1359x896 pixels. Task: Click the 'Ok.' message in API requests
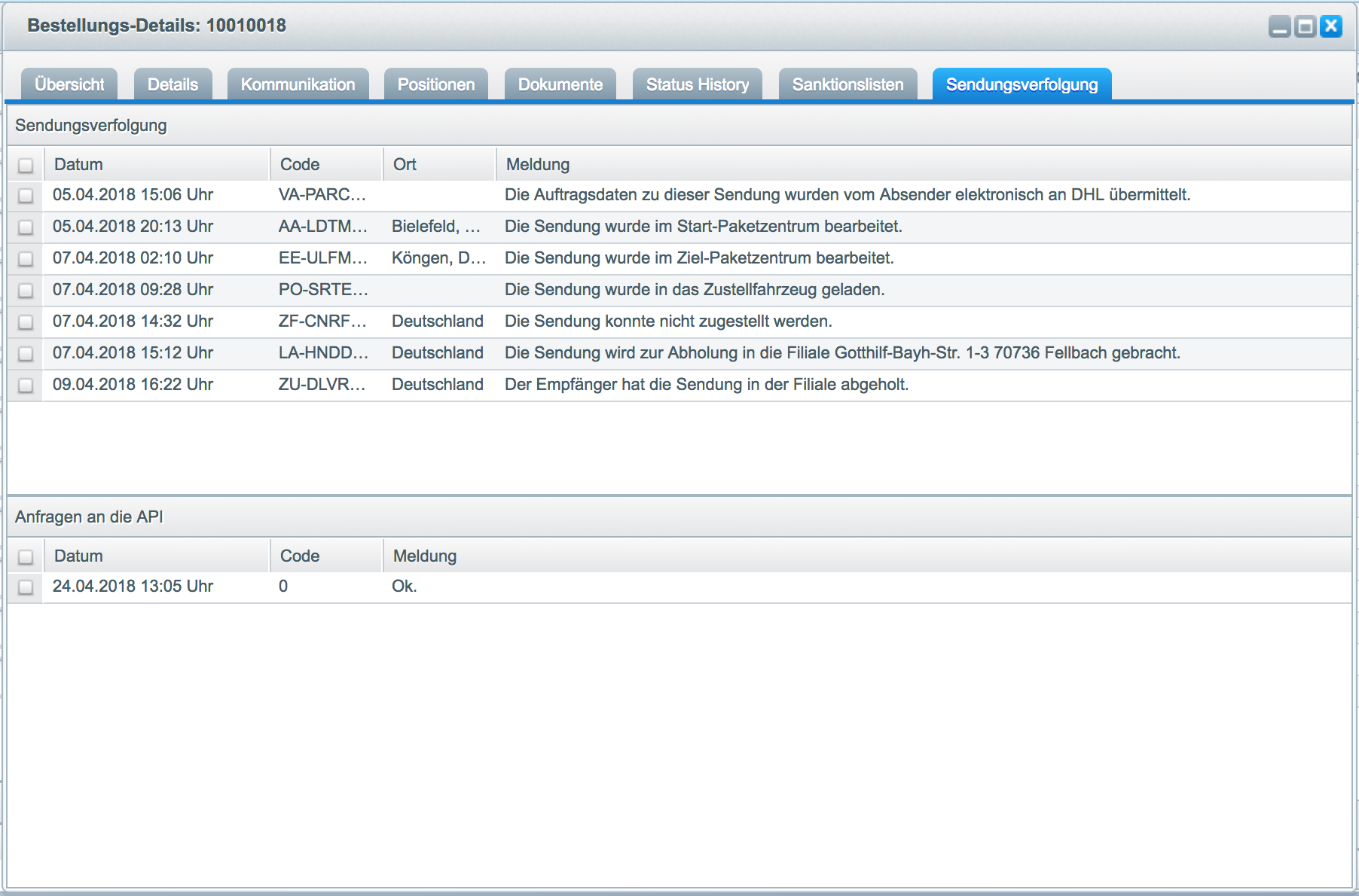405,587
